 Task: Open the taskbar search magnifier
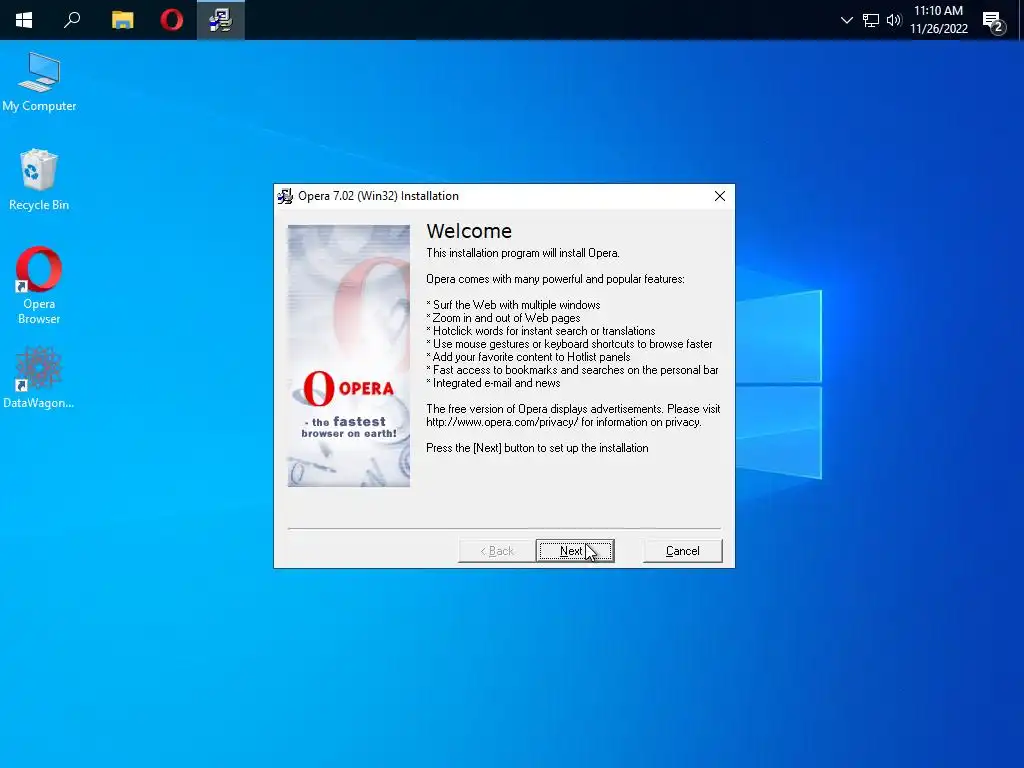pyautogui.click(x=72, y=20)
